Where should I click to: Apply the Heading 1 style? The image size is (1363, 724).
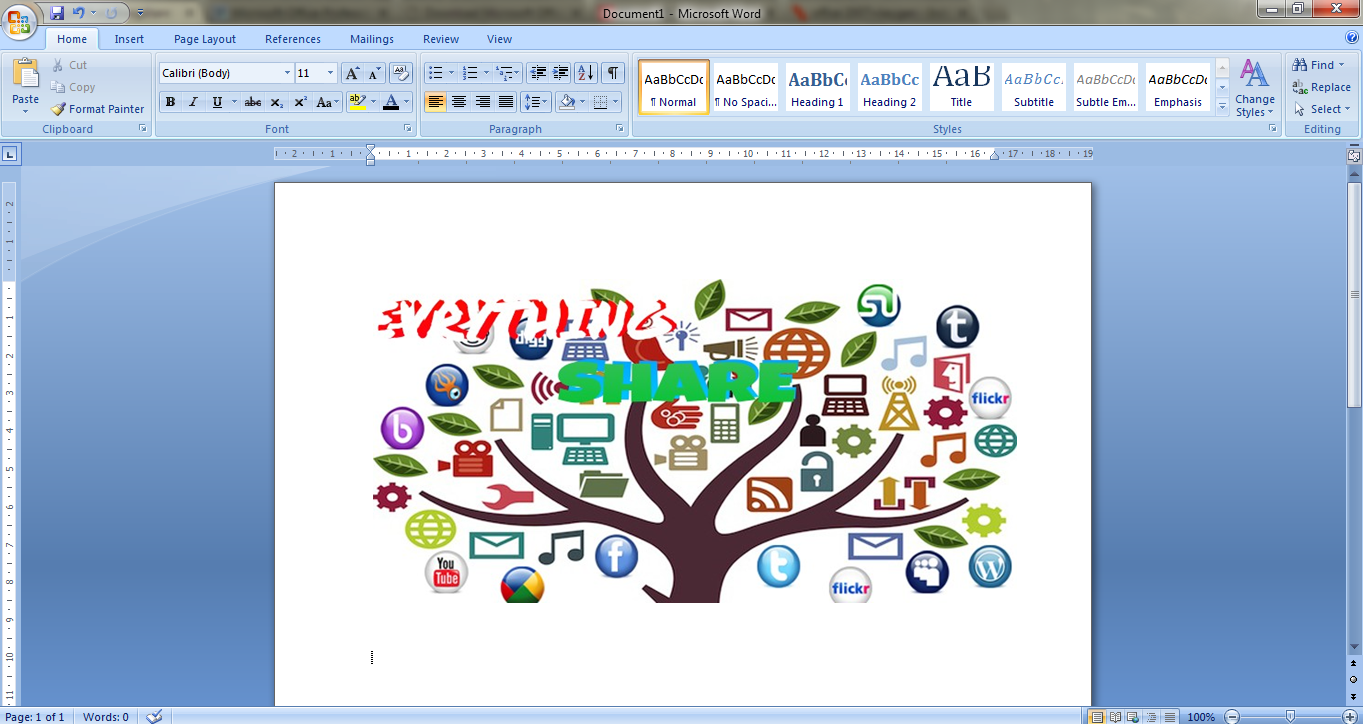pyautogui.click(x=817, y=87)
